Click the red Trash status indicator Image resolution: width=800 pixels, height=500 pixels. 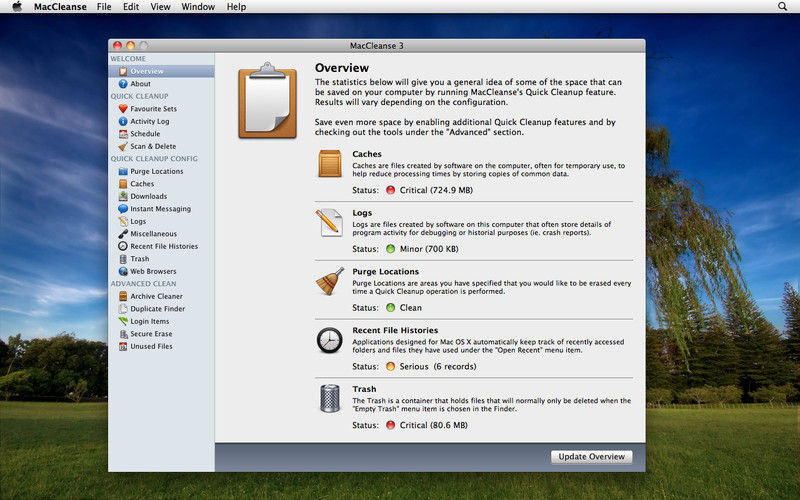(390, 425)
